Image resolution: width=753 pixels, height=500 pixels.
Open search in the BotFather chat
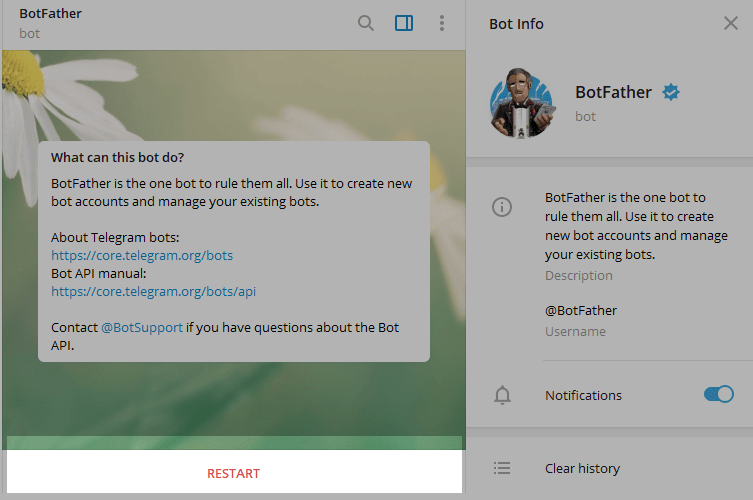(366, 23)
